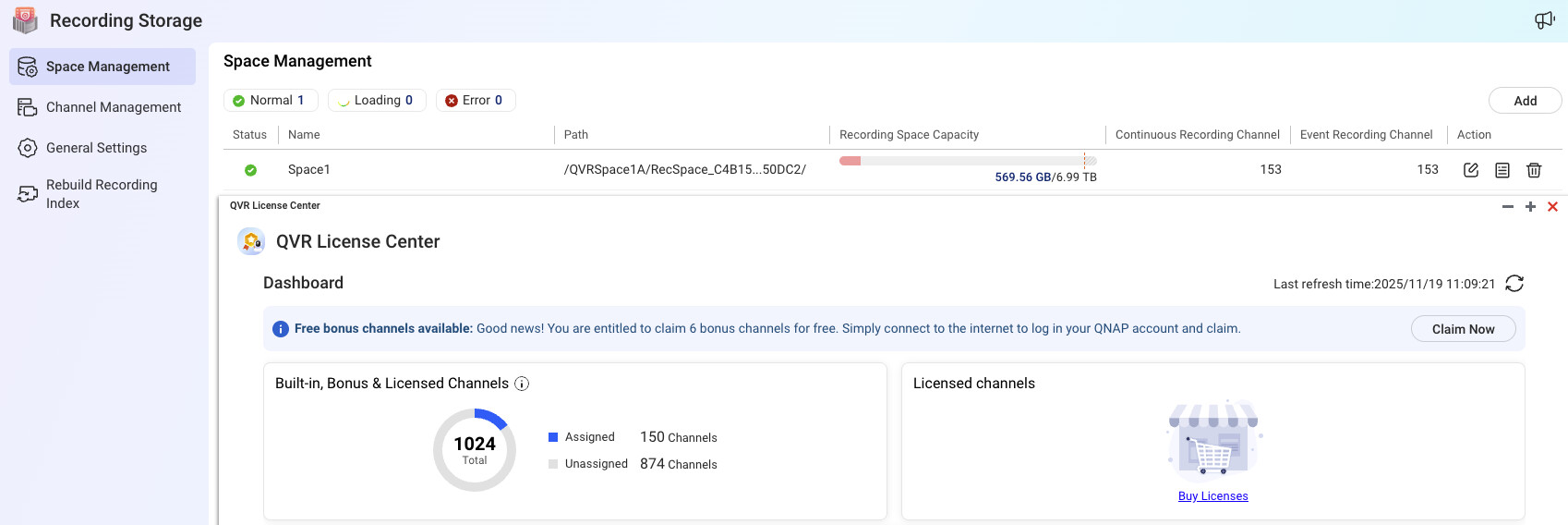The height and width of the screenshot is (525, 1568).
Task: Click the Space1 recording capacity bar
Action: tap(967, 161)
